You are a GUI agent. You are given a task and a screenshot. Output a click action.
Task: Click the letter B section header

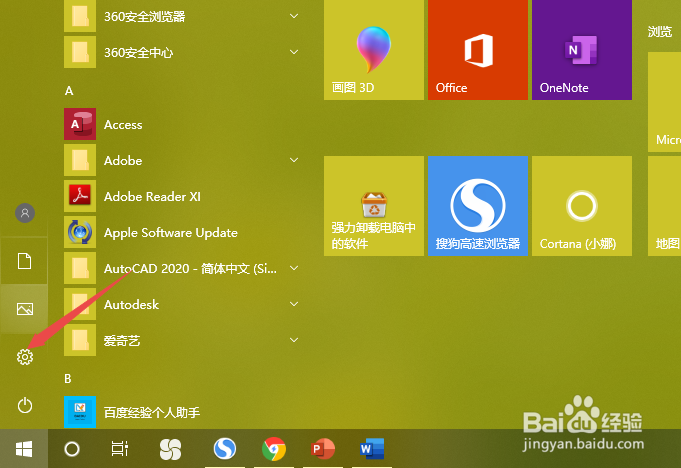click(x=68, y=379)
